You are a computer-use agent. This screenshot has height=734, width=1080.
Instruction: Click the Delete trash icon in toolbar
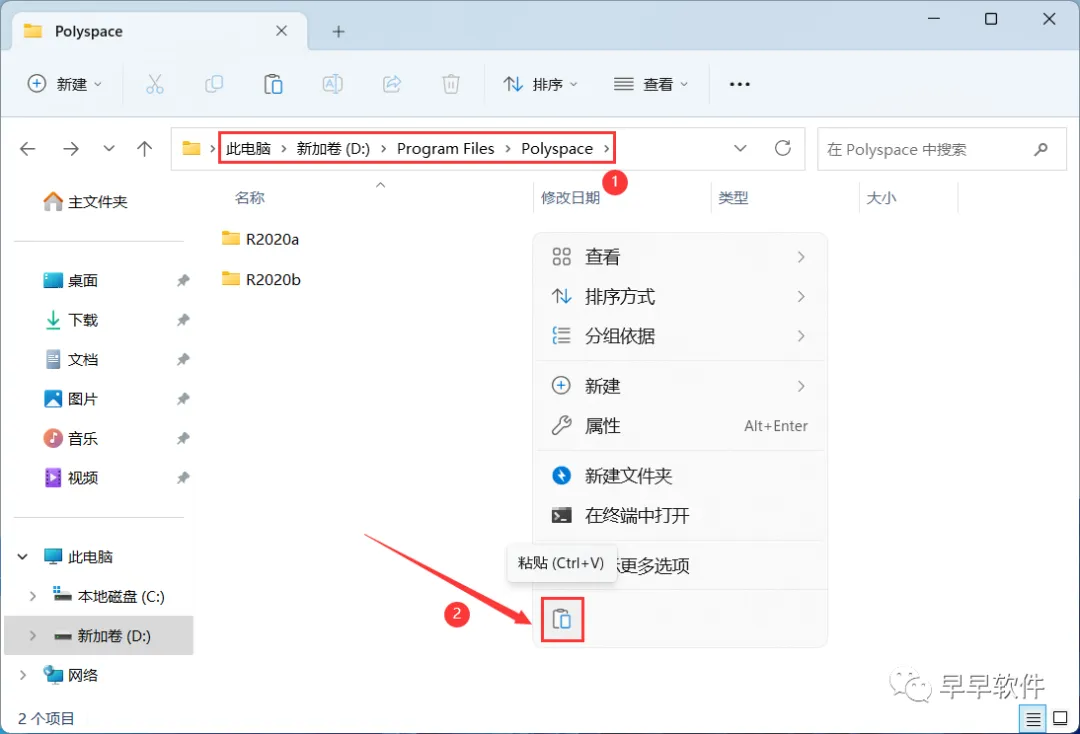click(x=450, y=84)
